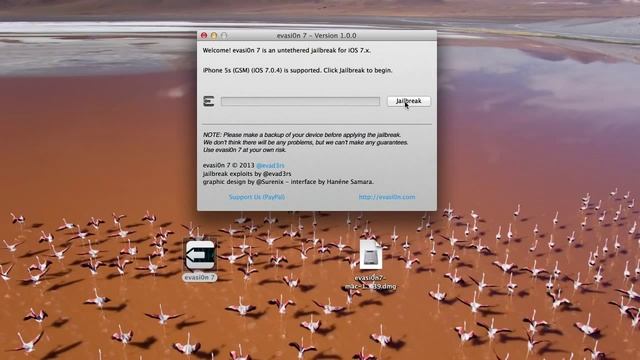Click the 'Use evasi0n 7 at your own risk' line
This screenshot has width=640, height=360.
point(244,150)
